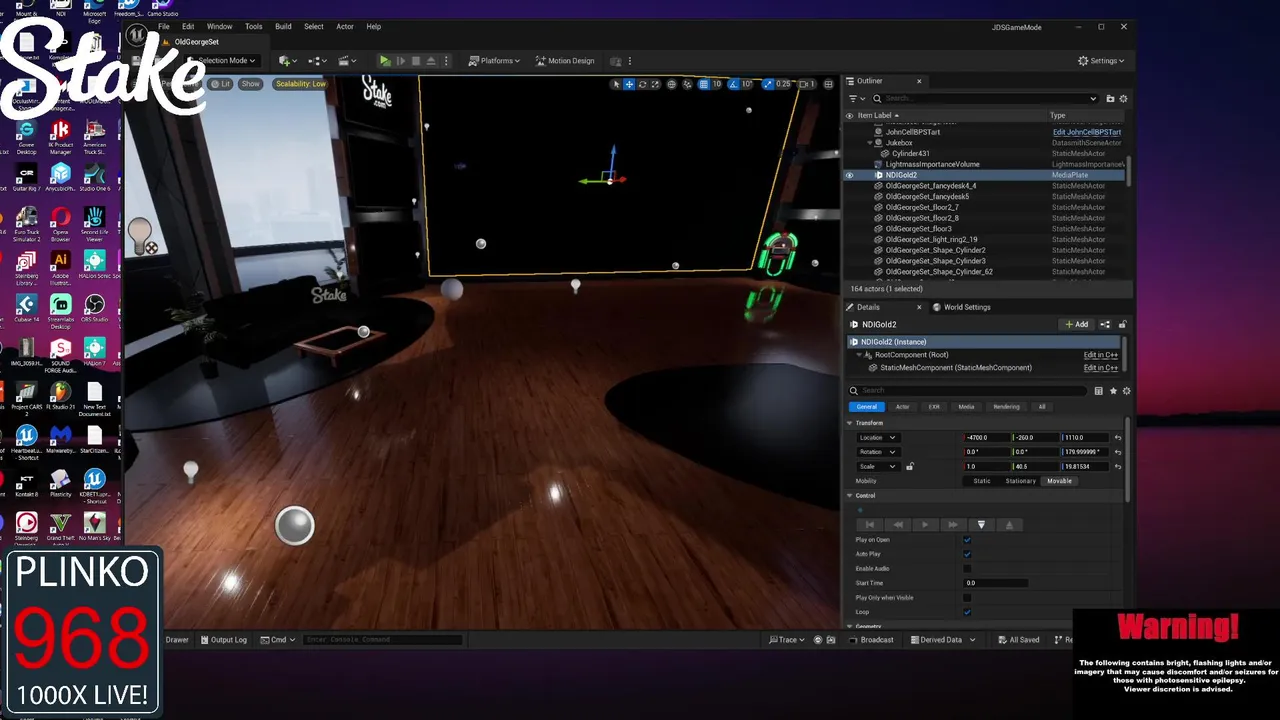Viewport: 1280px width, 720px height.
Task: Open the Blueprint/add script icon beside Add
Action: (1105, 325)
